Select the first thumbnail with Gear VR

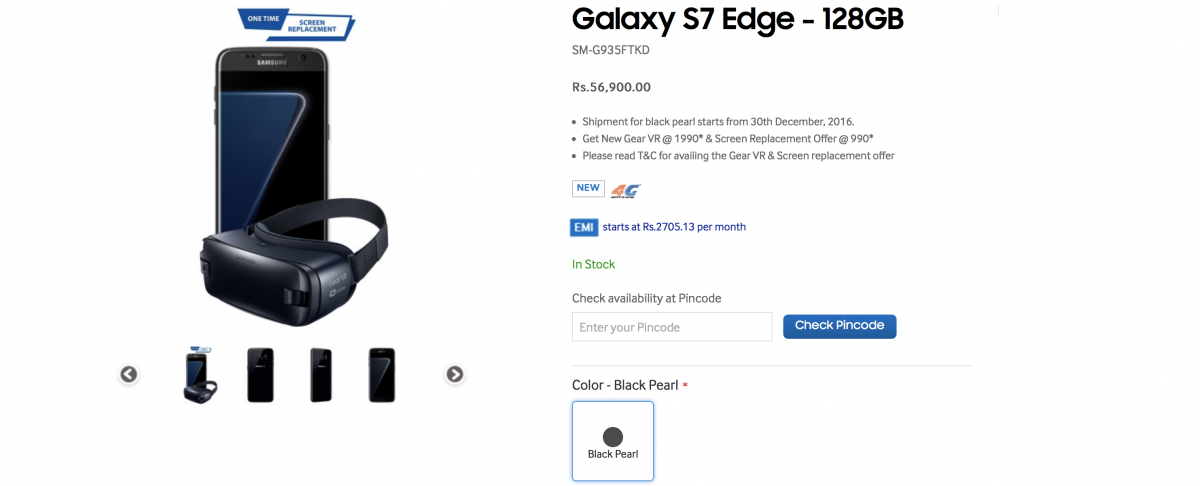(x=201, y=375)
